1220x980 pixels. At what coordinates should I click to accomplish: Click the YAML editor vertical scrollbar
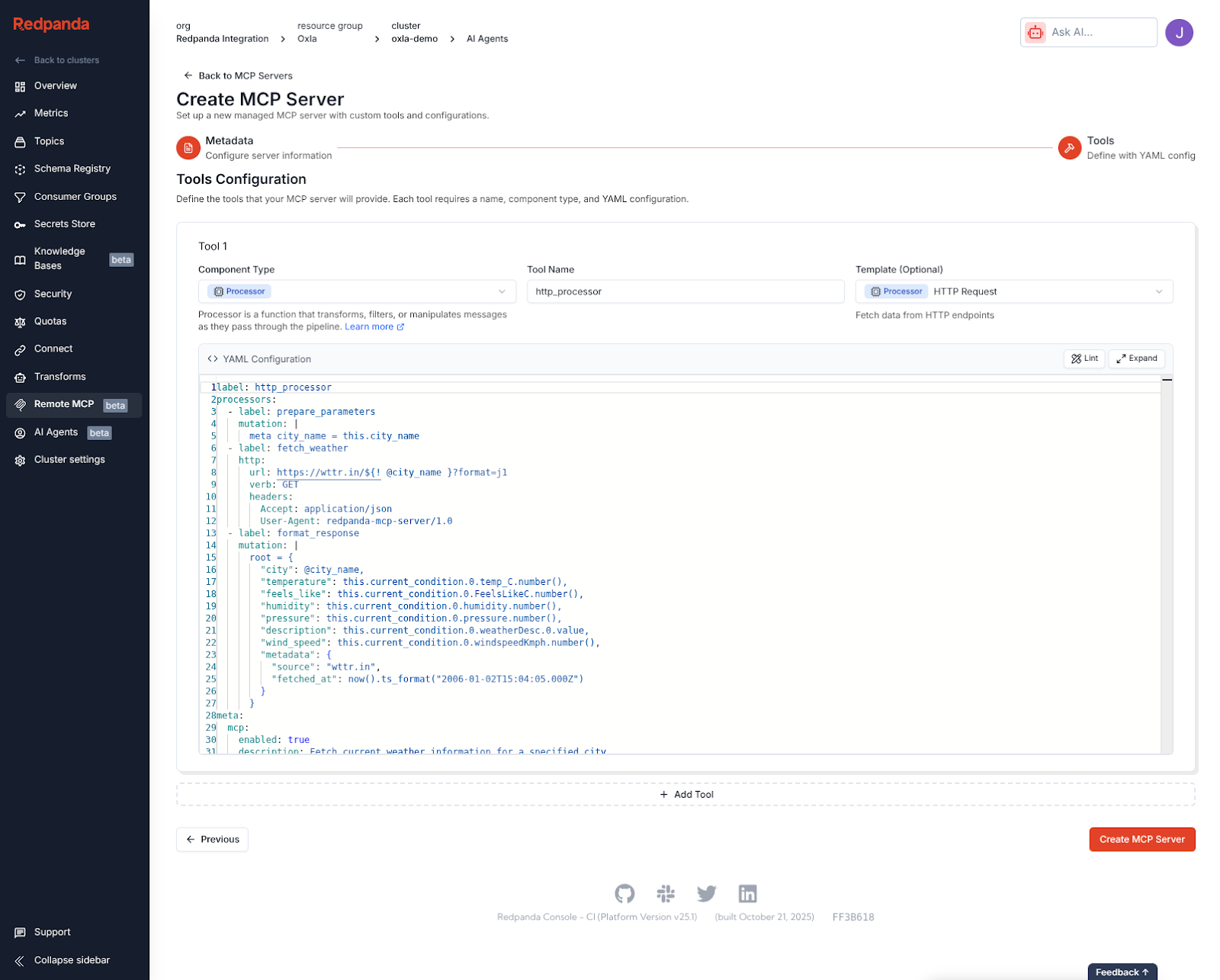point(1167,564)
